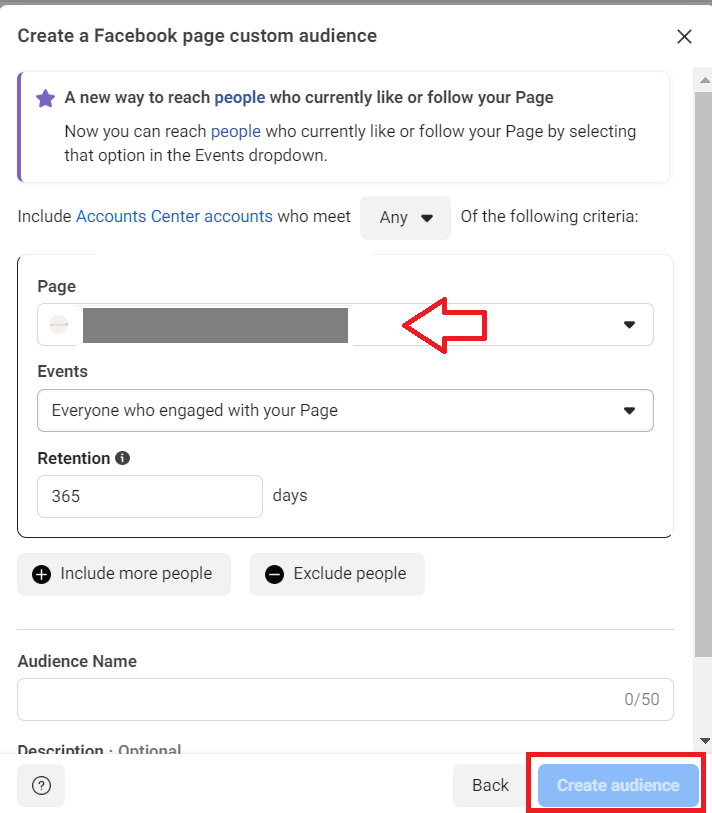Click the help question mark button

41,786
